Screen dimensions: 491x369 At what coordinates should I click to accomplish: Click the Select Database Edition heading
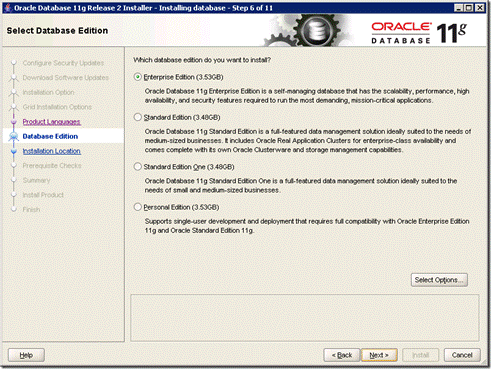pyautogui.click(x=57, y=31)
